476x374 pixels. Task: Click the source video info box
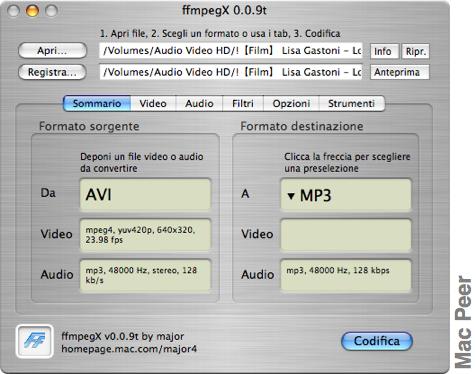coord(145,235)
